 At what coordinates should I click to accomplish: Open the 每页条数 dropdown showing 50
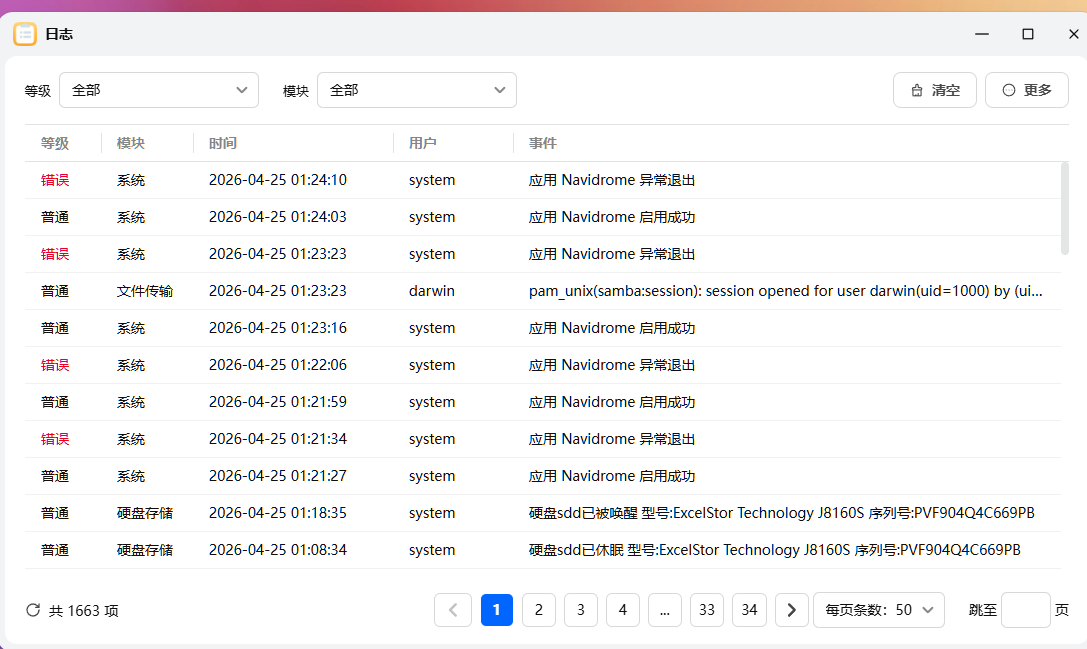878,610
